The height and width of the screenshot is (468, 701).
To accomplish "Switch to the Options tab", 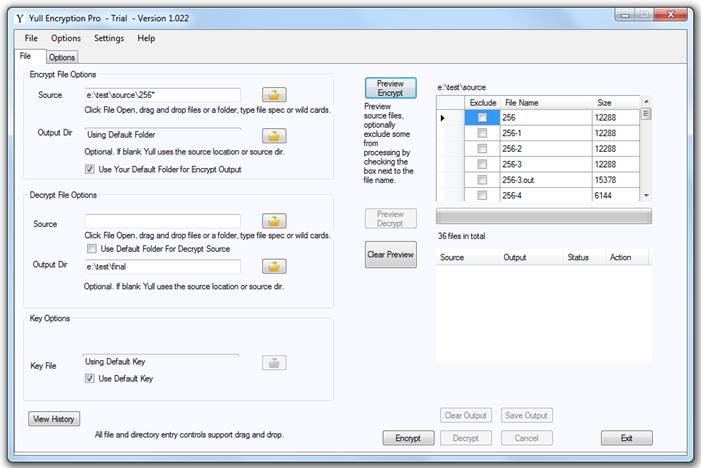I will coord(62,58).
